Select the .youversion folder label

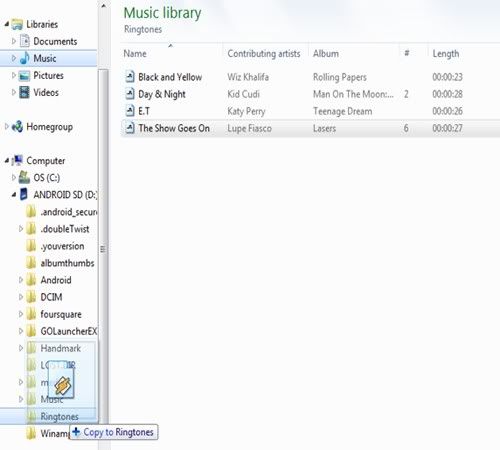point(62,246)
